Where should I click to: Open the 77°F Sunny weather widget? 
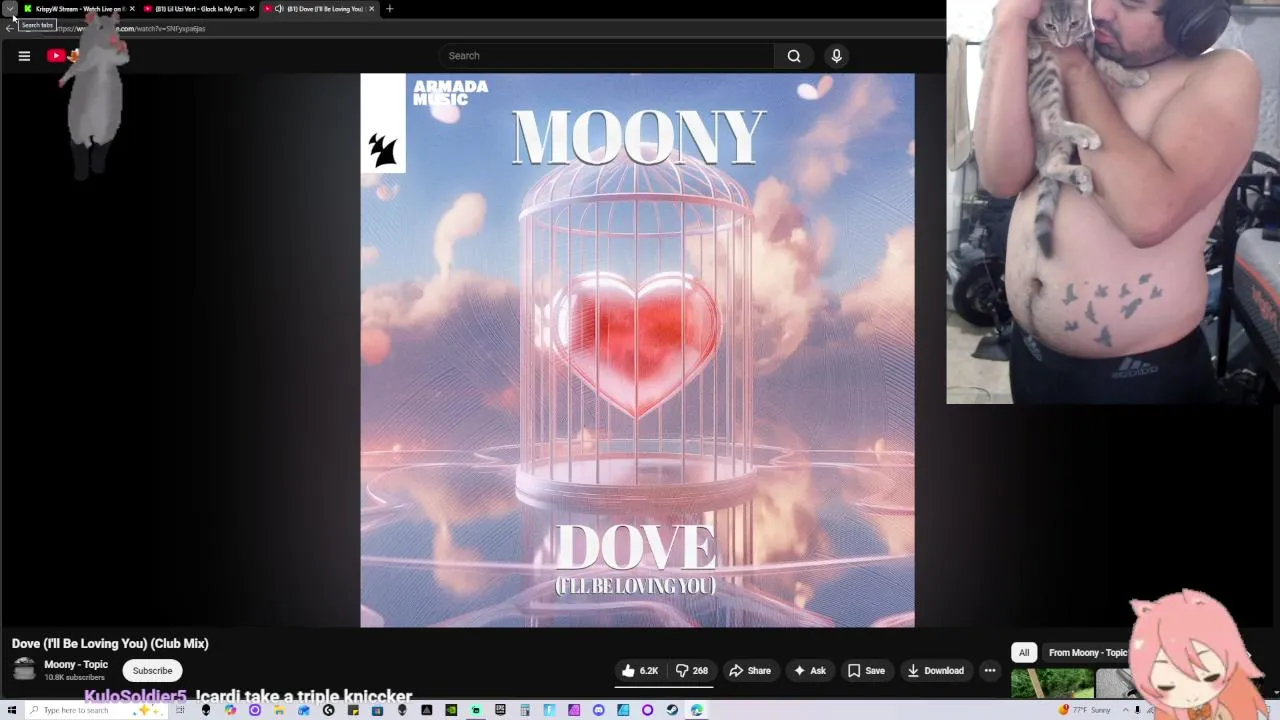coord(1085,710)
